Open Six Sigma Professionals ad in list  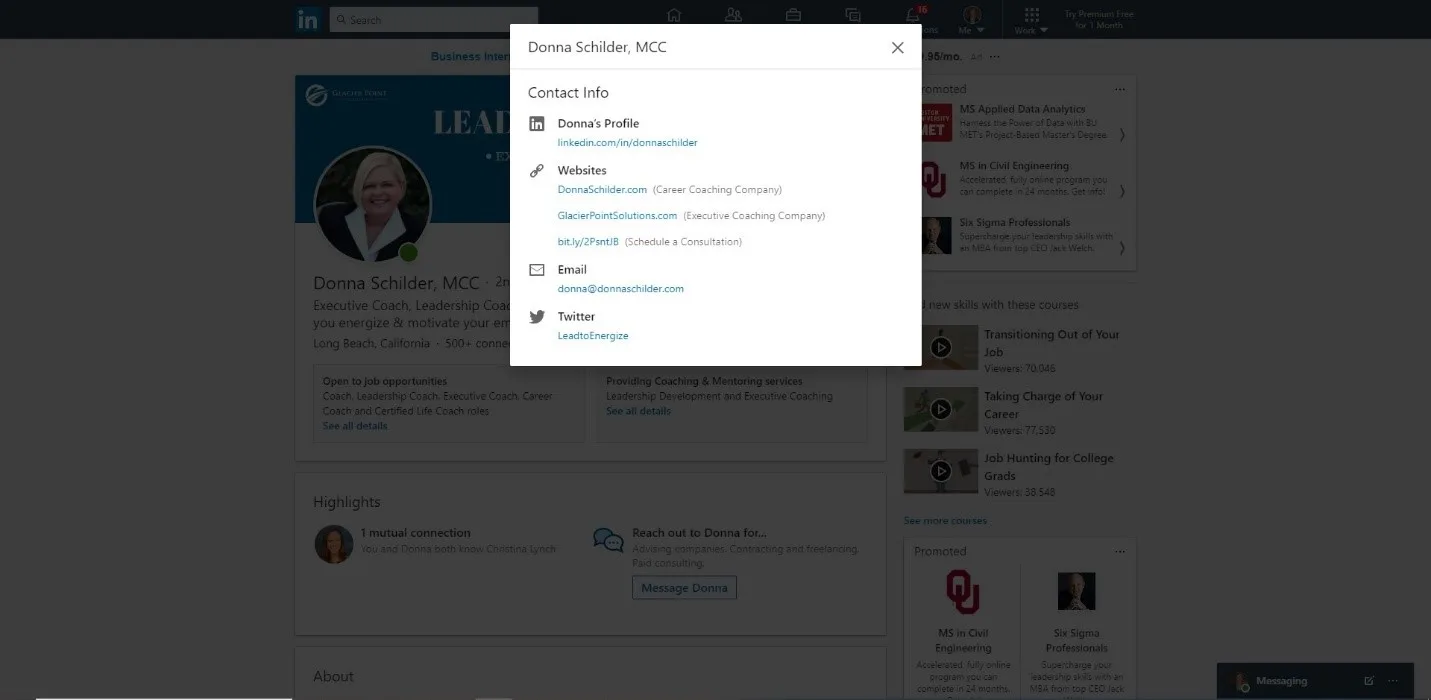pos(1015,223)
